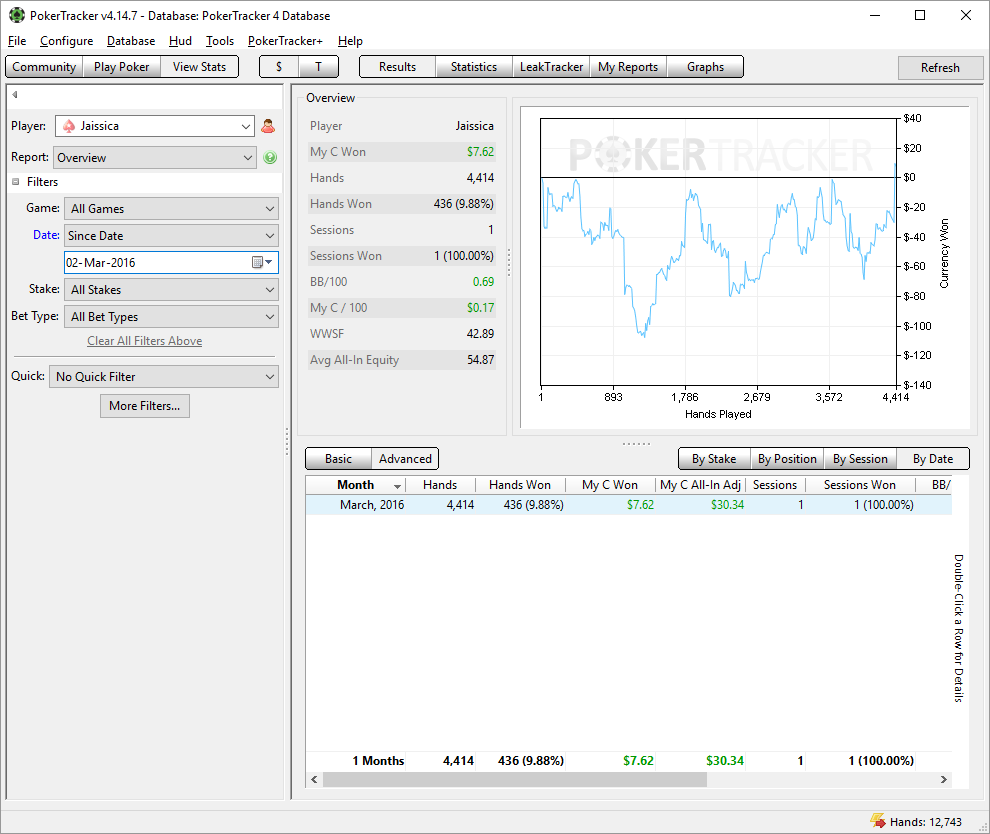This screenshot has height=834, width=990.
Task: Select the March, 2016 row
Action: 628,505
